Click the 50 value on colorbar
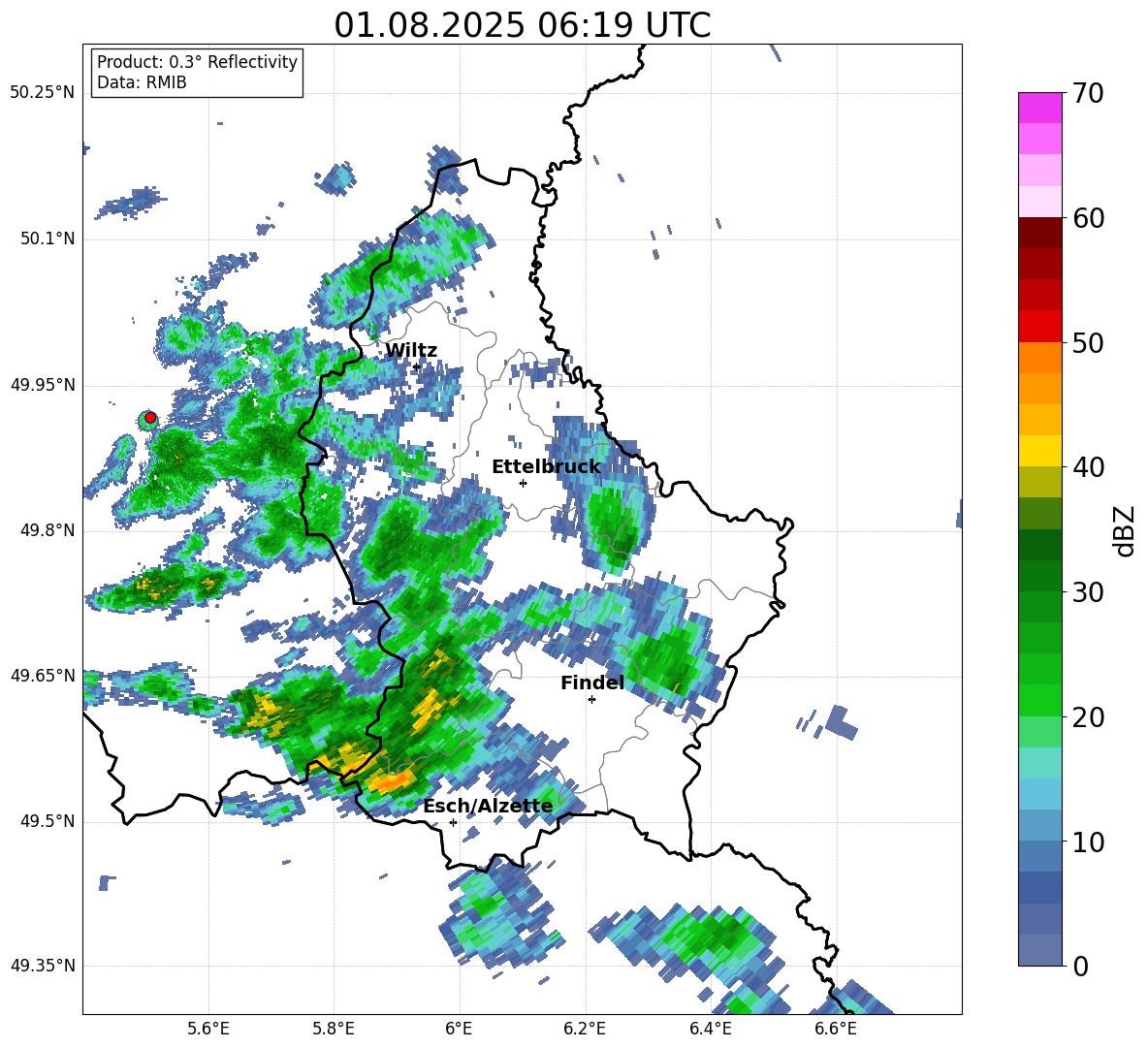 1088,342
